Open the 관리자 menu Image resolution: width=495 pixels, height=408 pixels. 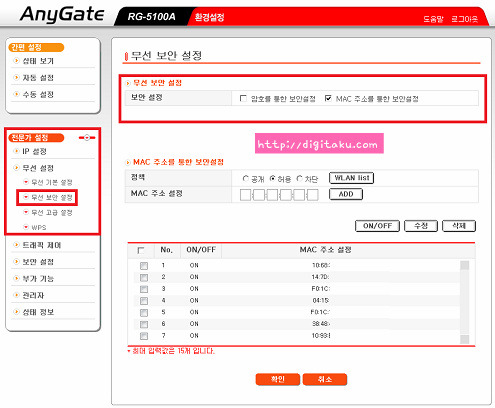click(x=33, y=295)
